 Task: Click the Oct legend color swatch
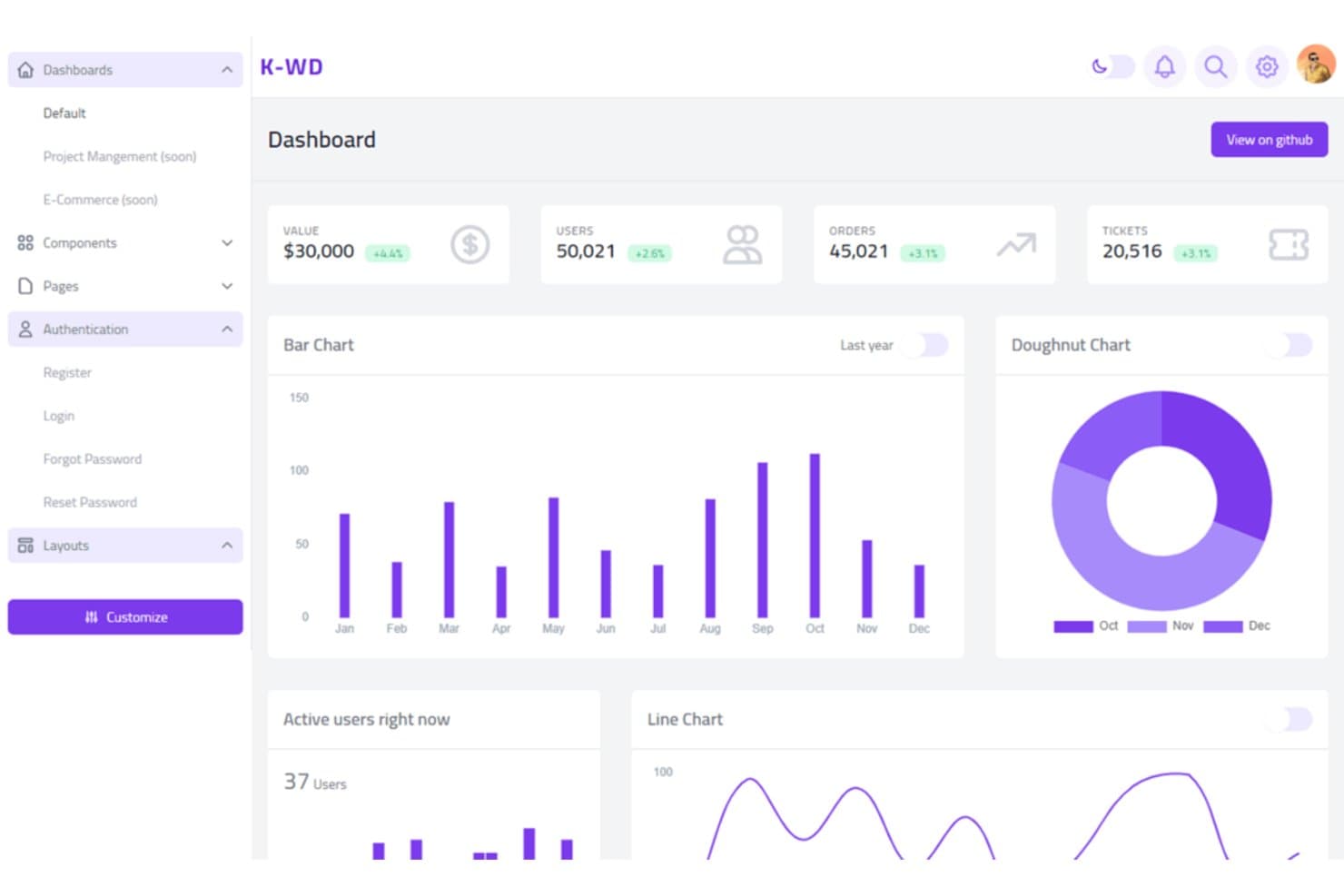[1073, 626]
